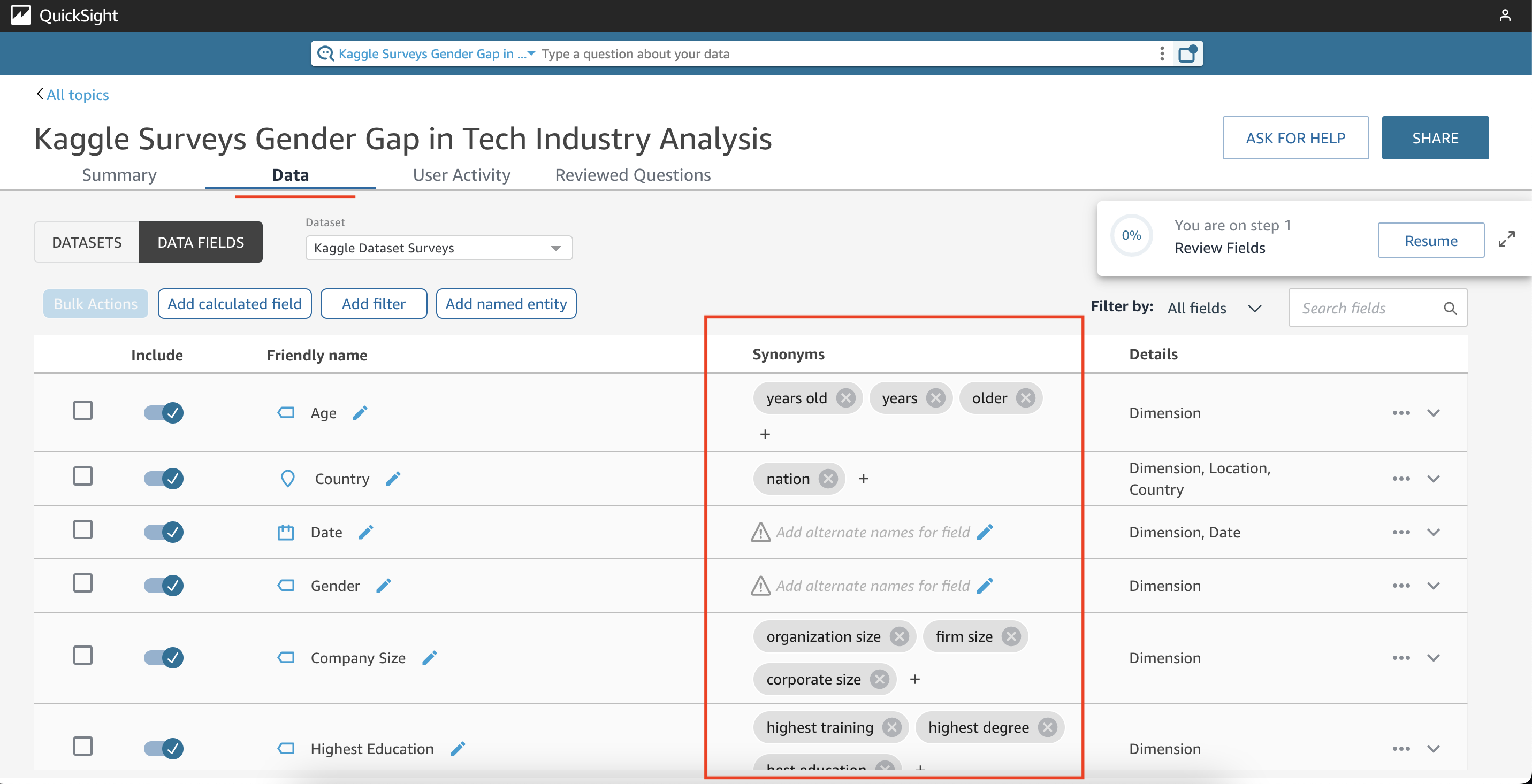Image resolution: width=1532 pixels, height=784 pixels.
Task: Expand the Gender row details
Action: point(1434,586)
